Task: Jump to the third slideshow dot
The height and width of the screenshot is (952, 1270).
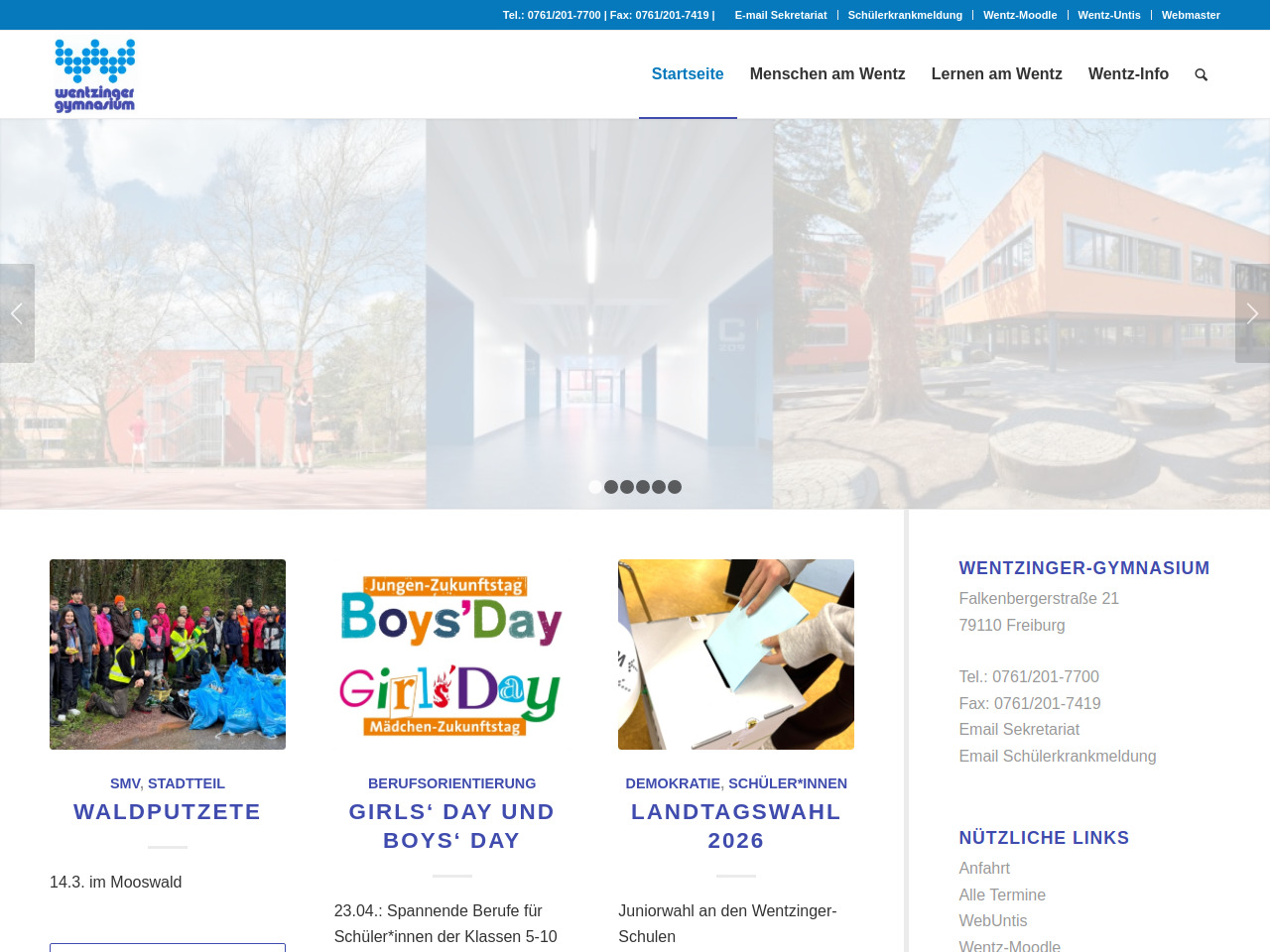Action: tap(627, 487)
